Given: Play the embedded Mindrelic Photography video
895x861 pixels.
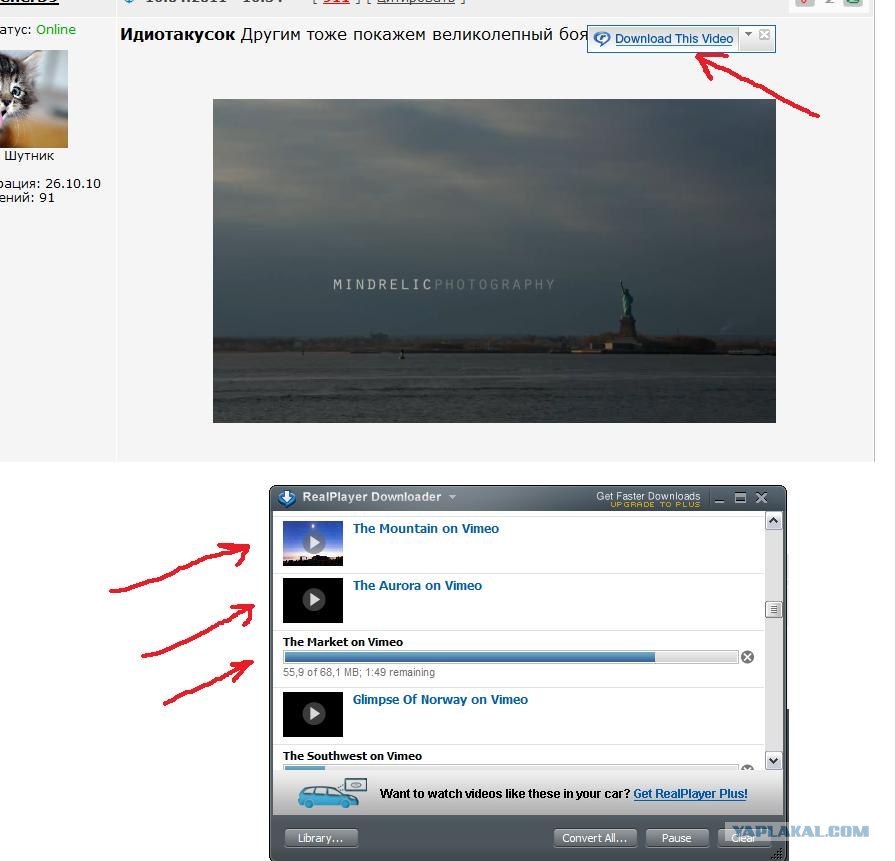Looking at the screenshot, I should click(494, 261).
